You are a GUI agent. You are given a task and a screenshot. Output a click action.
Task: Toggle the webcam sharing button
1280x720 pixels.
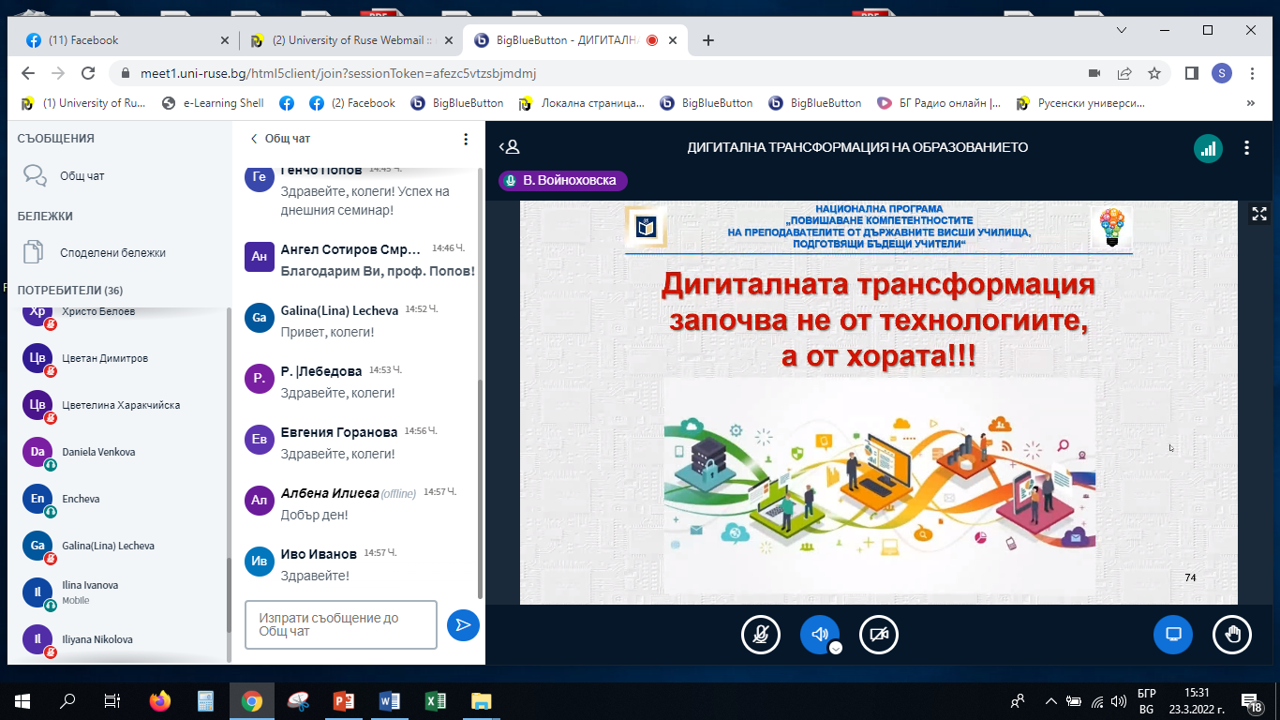click(879, 635)
